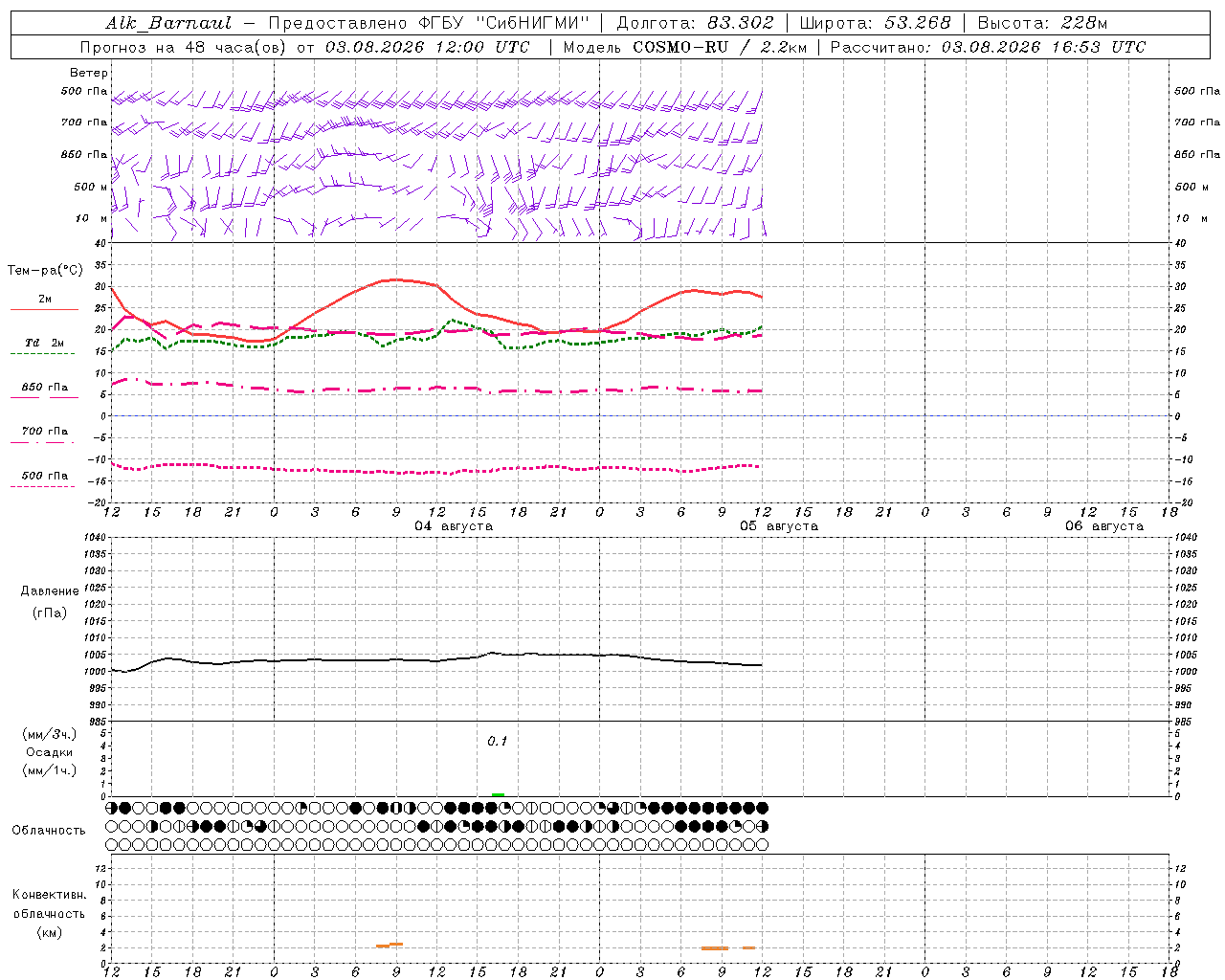Select the 04 августа date label
This screenshot has width=1225, height=980.
tap(454, 526)
